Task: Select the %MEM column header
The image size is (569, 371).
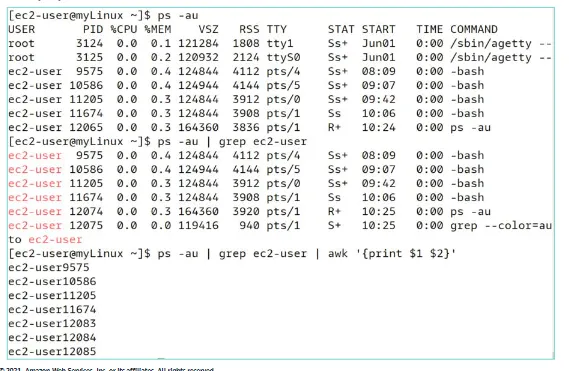Action: [x=158, y=29]
